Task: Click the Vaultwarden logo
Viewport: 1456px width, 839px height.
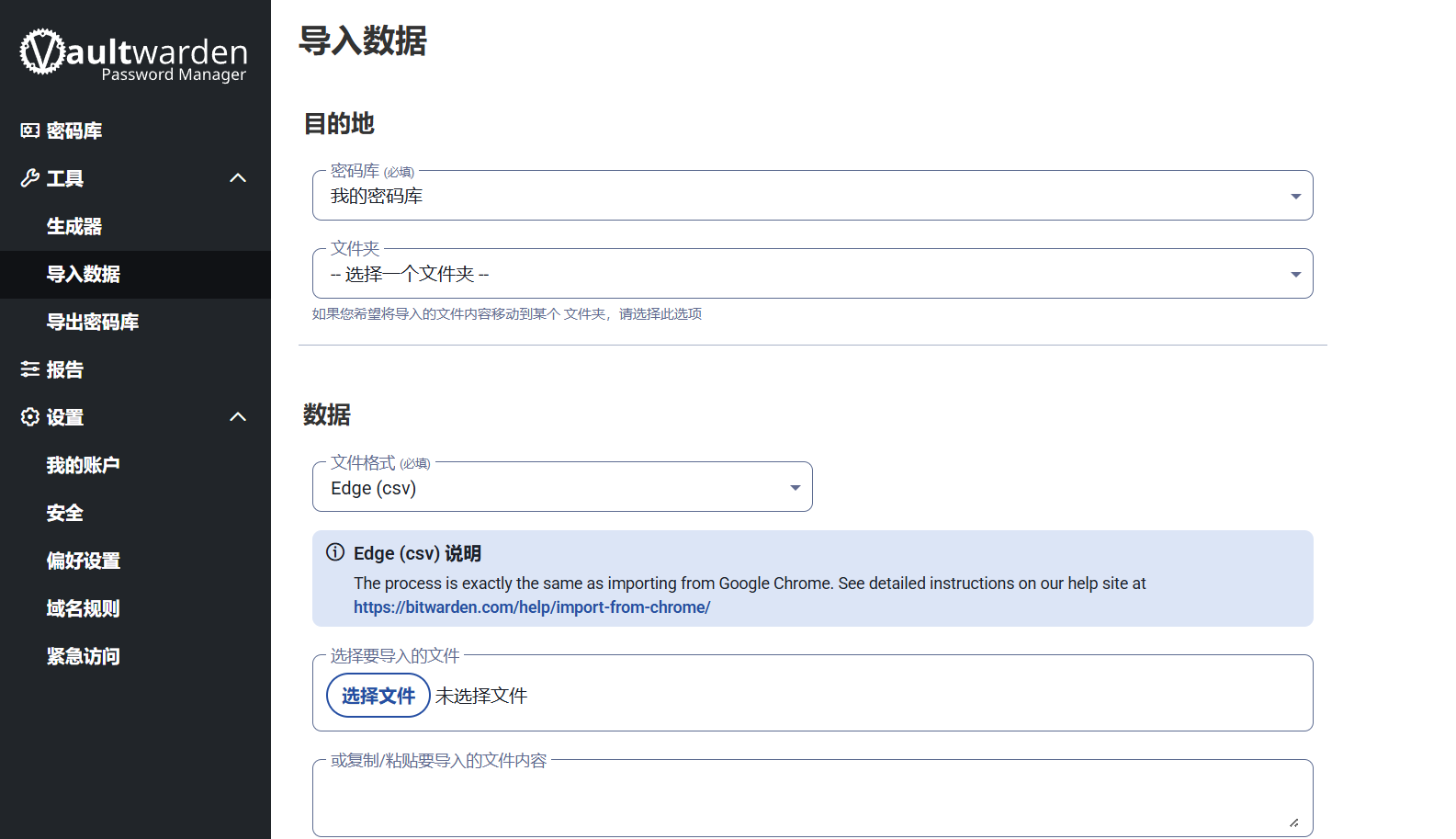Action: (x=134, y=55)
